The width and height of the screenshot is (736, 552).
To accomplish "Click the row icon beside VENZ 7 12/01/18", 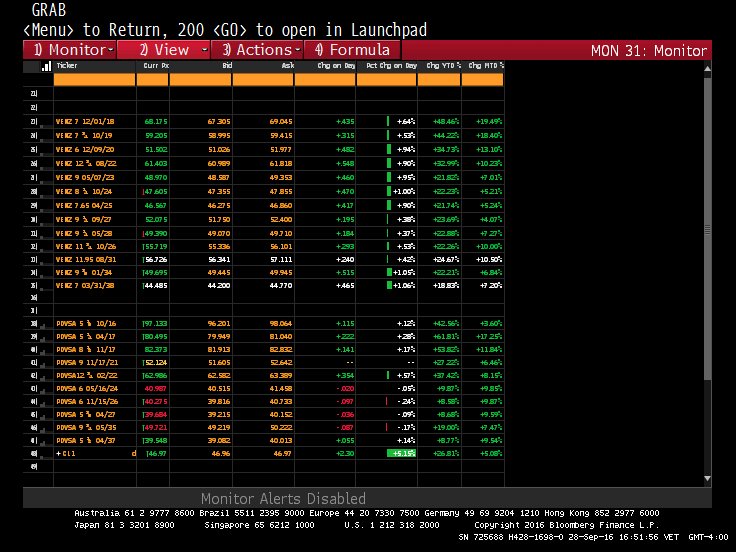I will pyautogui.click(x=33, y=121).
